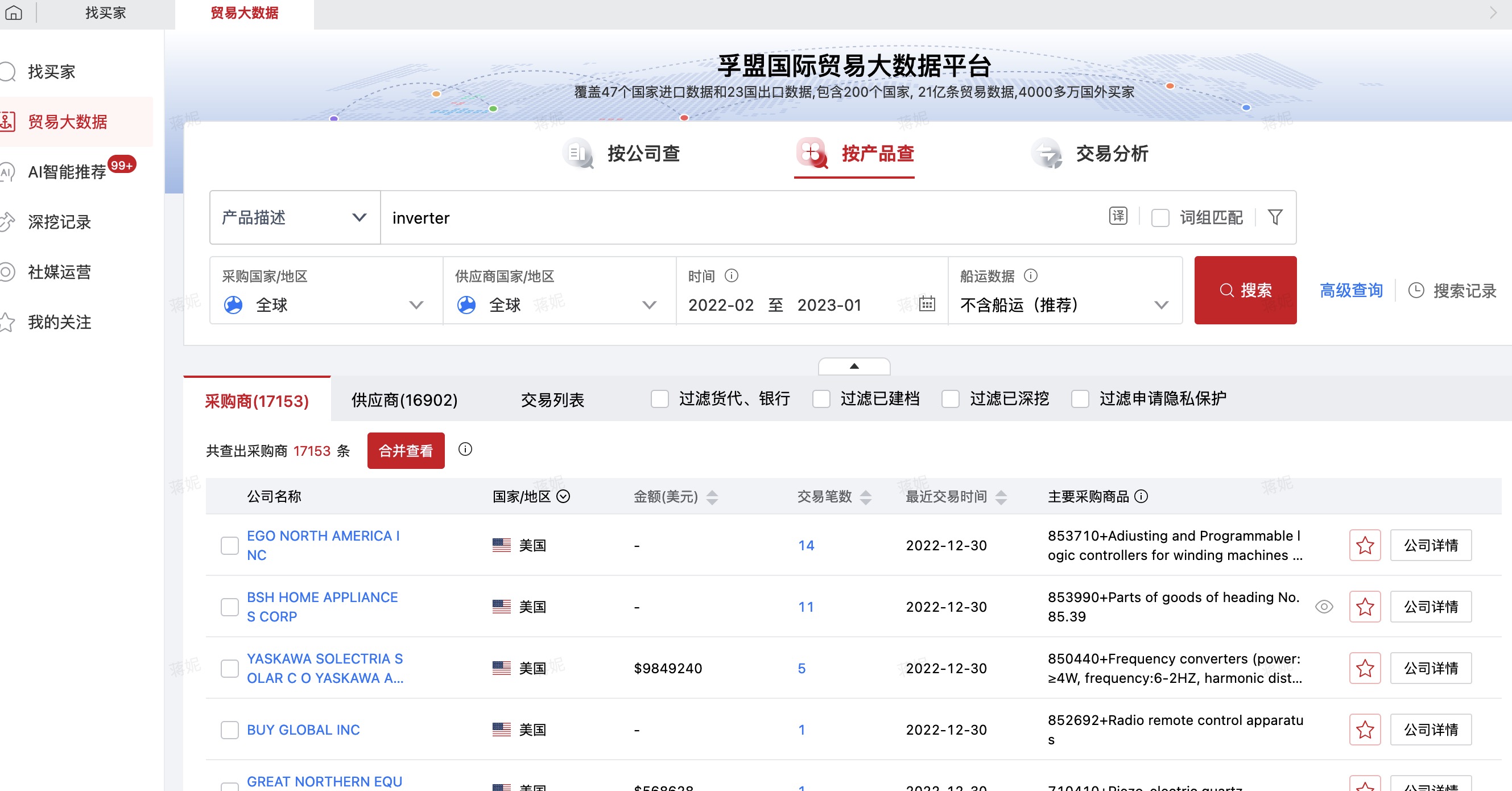Check the 过滤已建档 filter option
This screenshot has width=1512, height=791.
coord(821,399)
